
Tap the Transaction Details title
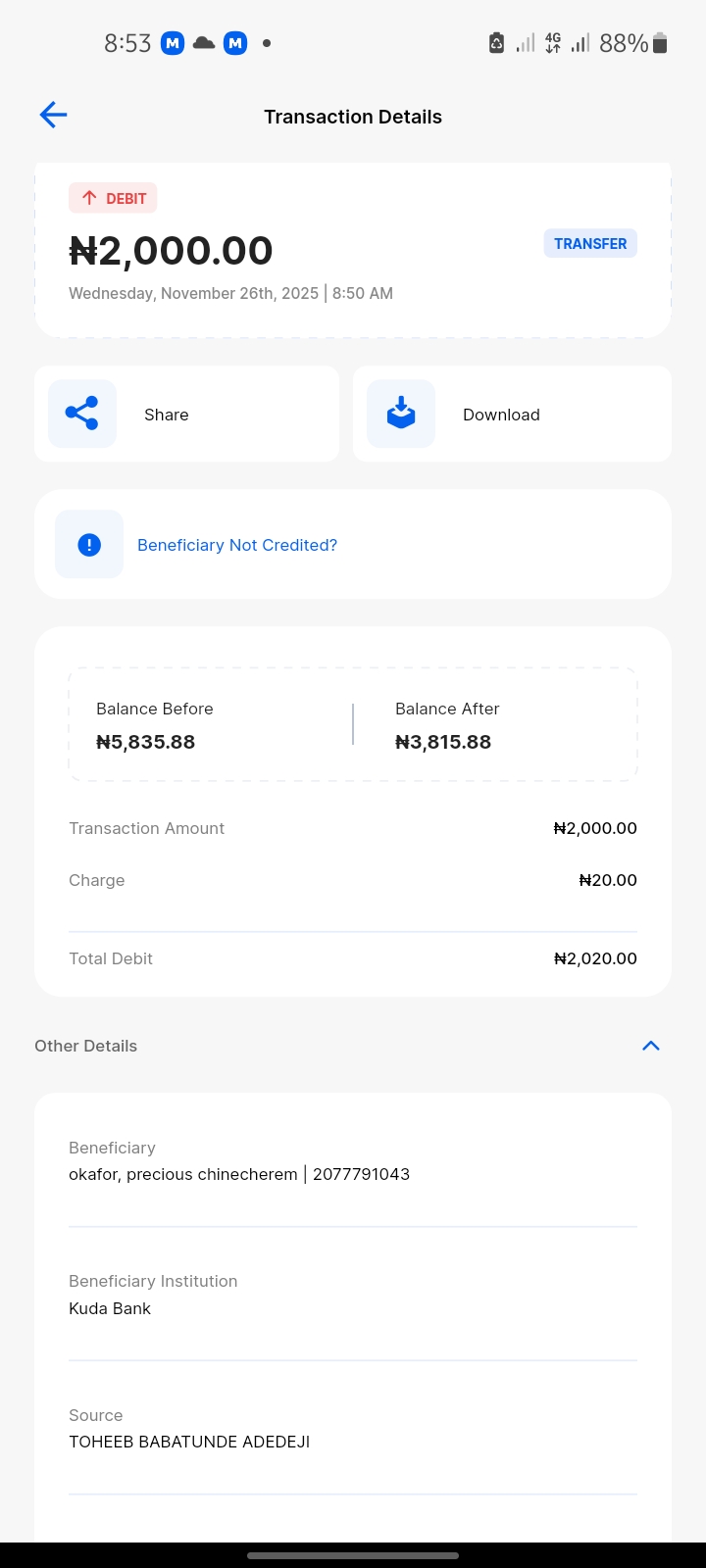click(353, 117)
